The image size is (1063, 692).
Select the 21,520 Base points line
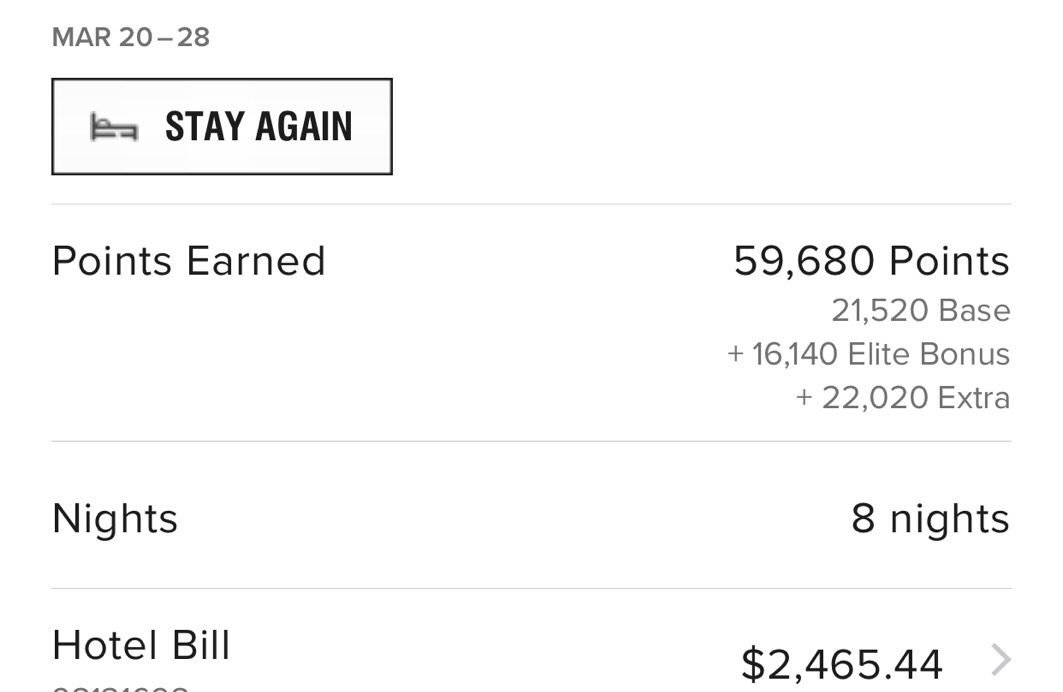pyautogui.click(x=921, y=310)
